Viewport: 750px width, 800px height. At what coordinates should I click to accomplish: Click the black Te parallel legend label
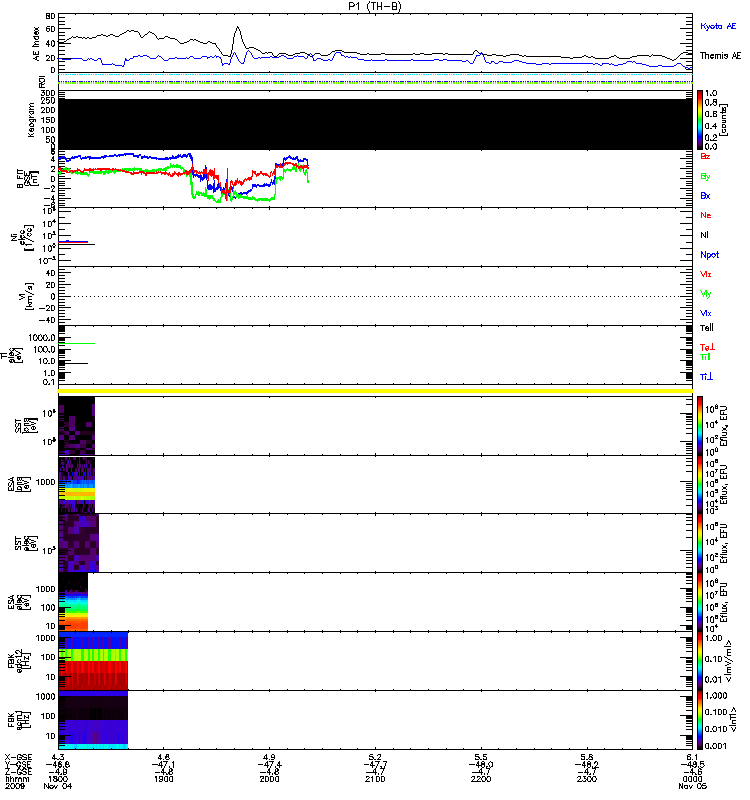pos(707,328)
